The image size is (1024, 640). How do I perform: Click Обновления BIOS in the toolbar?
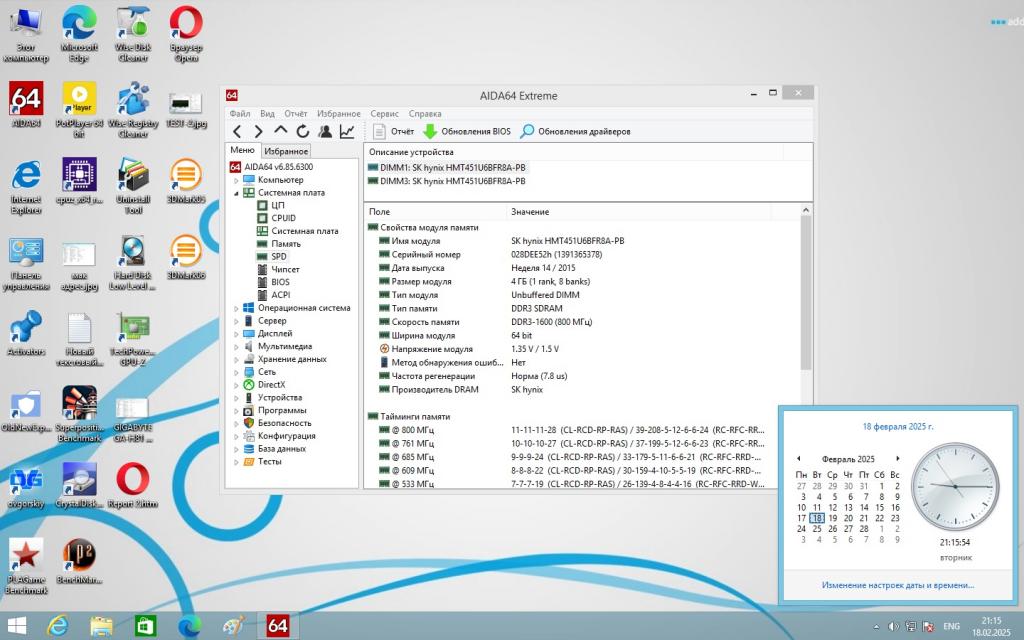coord(467,131)
